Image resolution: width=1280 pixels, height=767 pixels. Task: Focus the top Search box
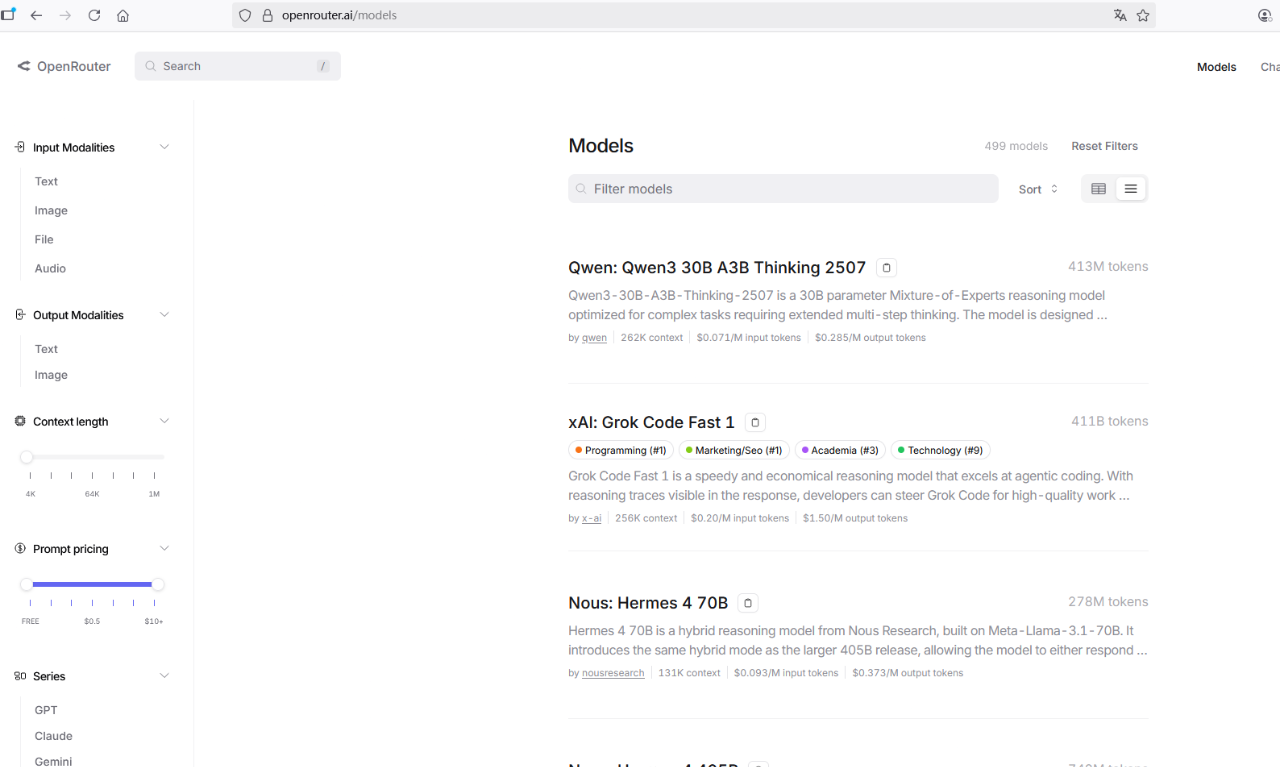[x=238, y=66]
